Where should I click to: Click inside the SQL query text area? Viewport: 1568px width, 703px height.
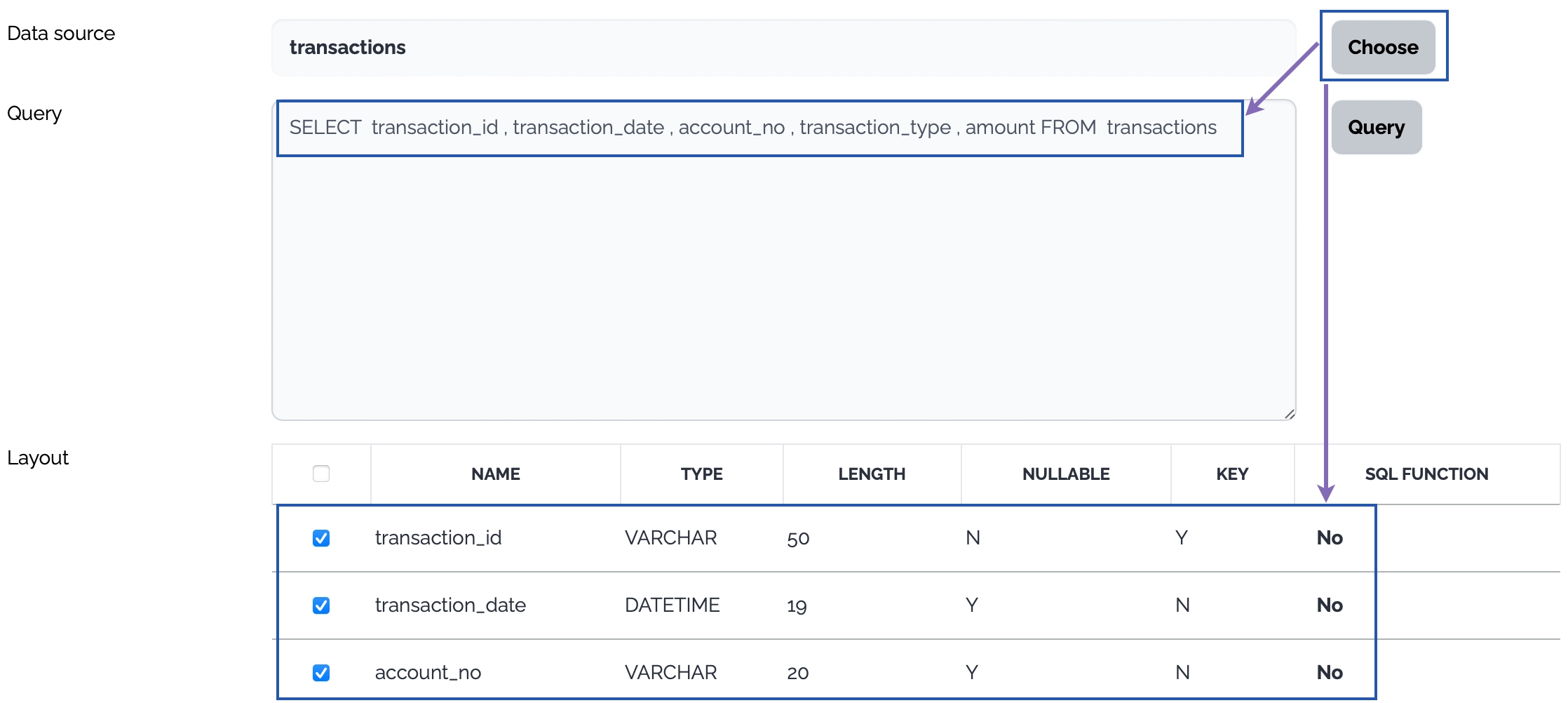pos(783,281)
